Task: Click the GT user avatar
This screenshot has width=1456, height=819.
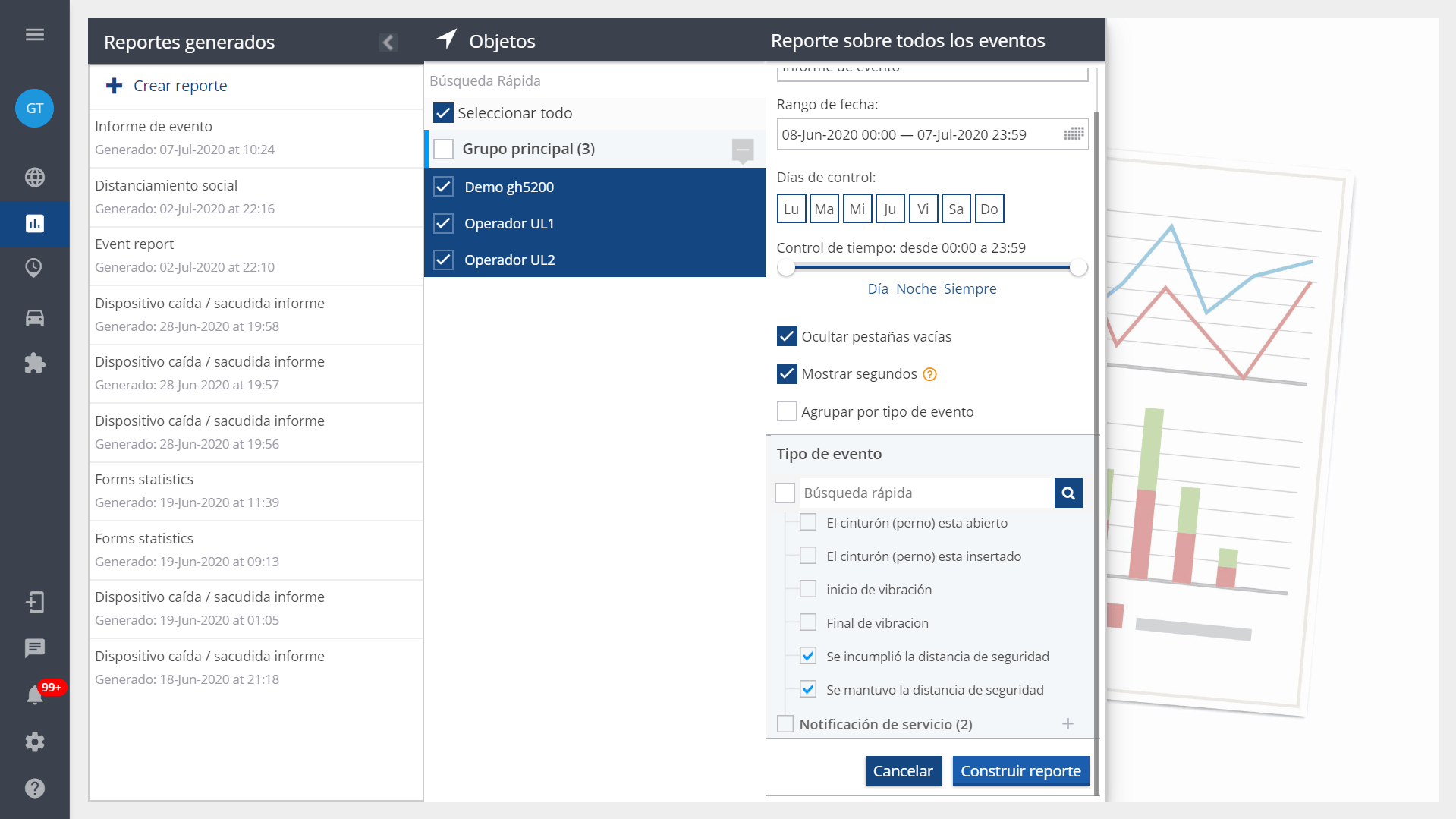Action: tap(35, 108)
